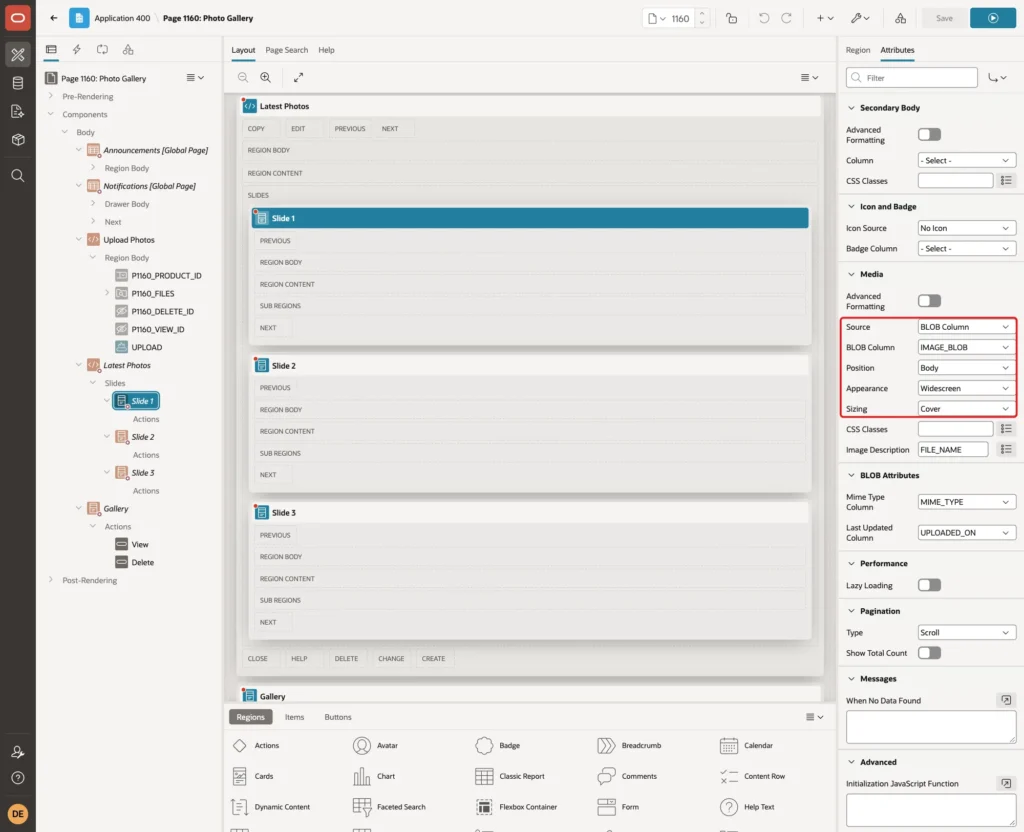The width and height of the screenshot is (1024, 832).
Task: Select the Items gallery tab
Action: 295,717
